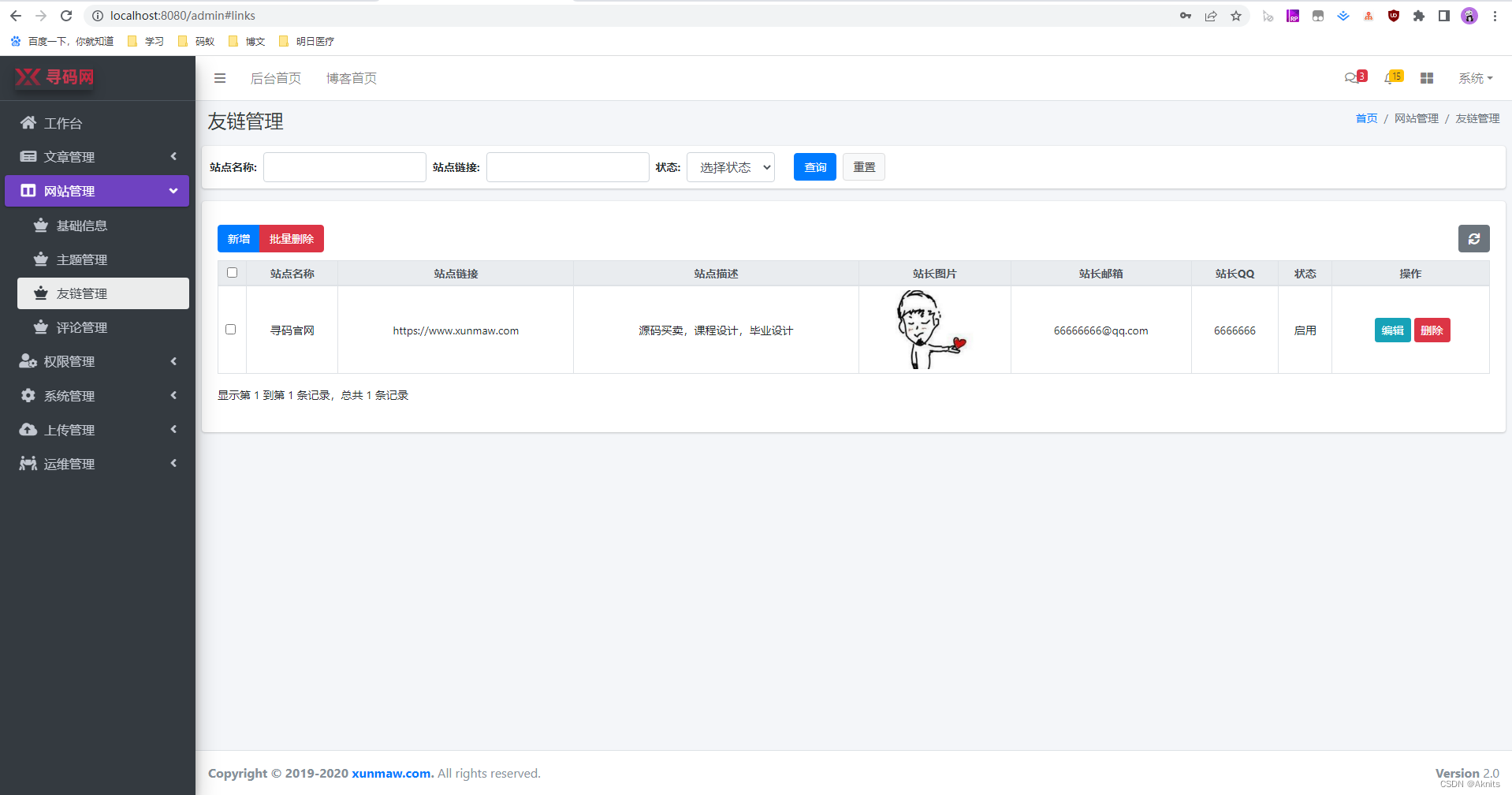Viewport: 1512px width, 795px height.
Task: Select all rows with header checkbox
Action: pyautogui.click(x=232, y=273)
